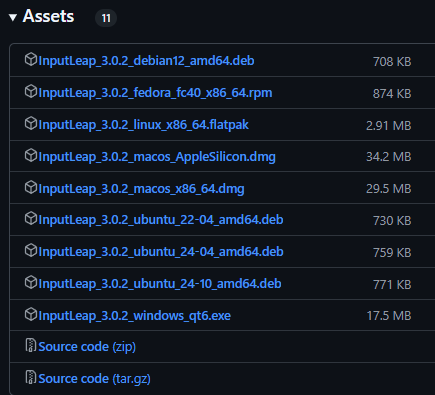Download InputLeap_3.0.2_ubuntu_24-04_amd64.deb

161,252
